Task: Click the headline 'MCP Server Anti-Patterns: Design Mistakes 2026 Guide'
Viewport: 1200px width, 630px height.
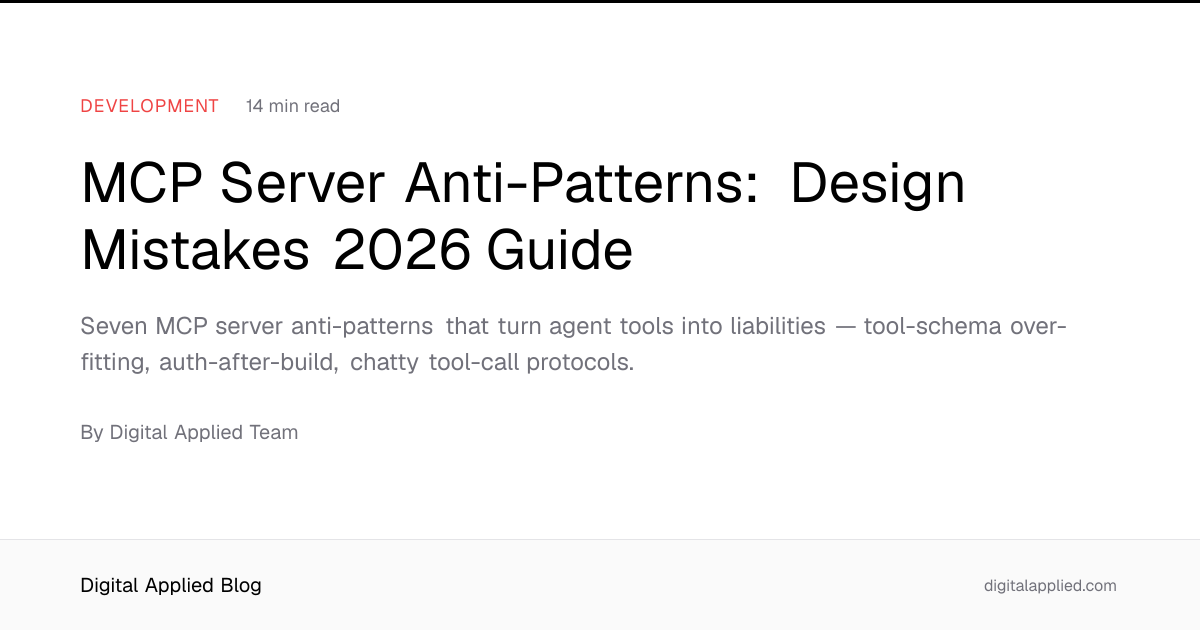Action: pyautogui.click(x=523, y=217)
